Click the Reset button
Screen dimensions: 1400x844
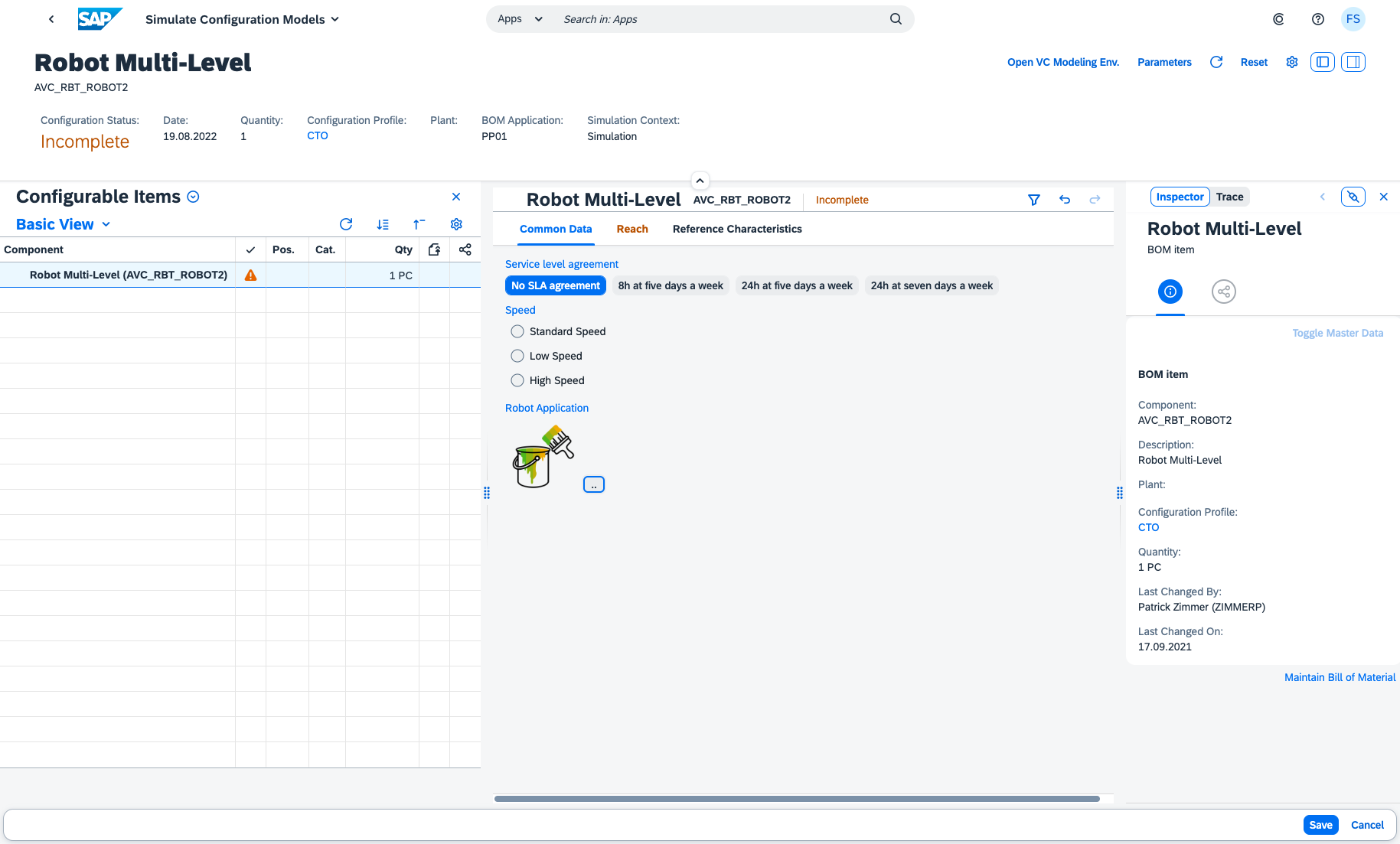[x=1254, y=62]
